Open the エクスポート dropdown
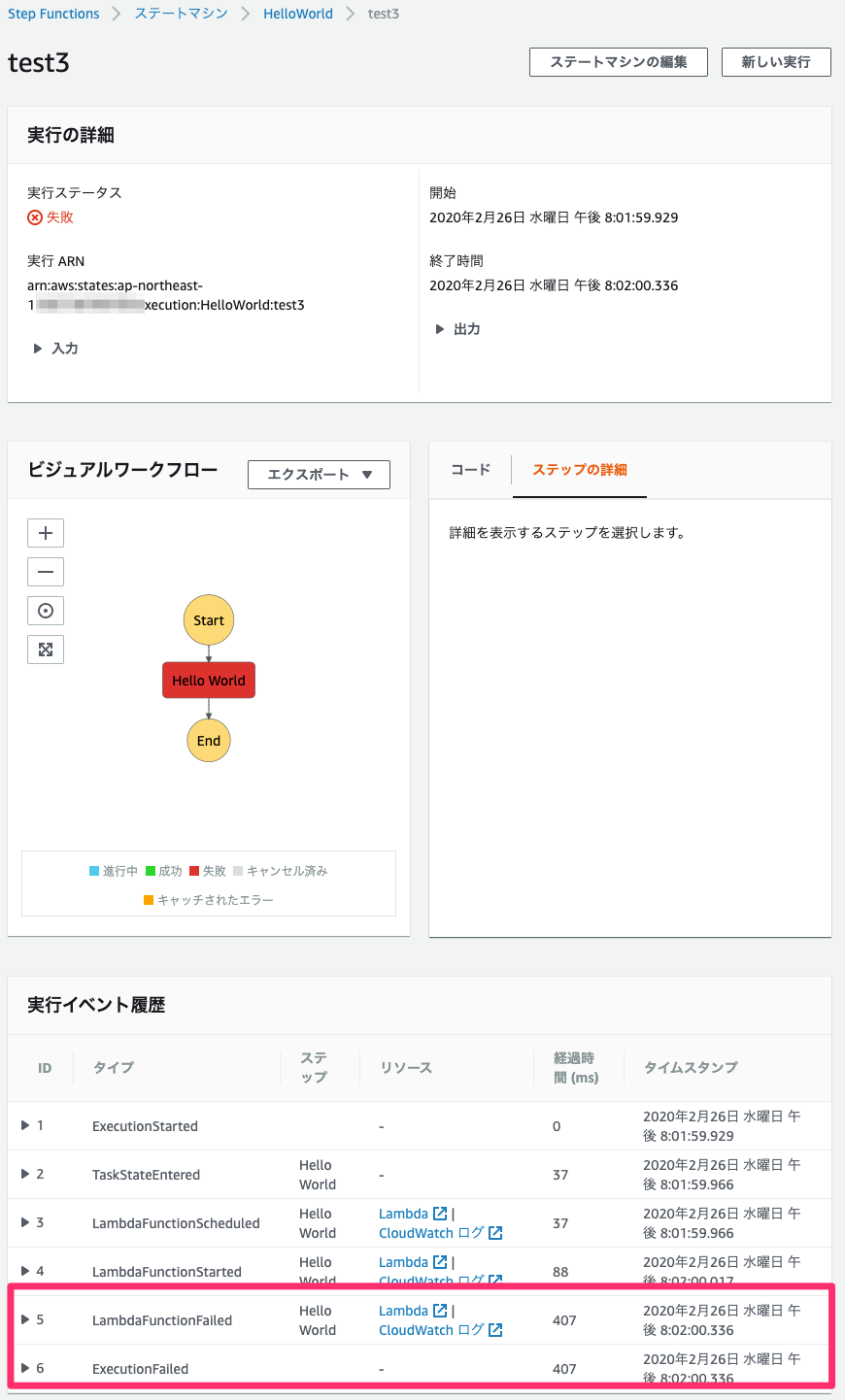The height and width of the screenshot is (1400, 845). click(319, 474)
